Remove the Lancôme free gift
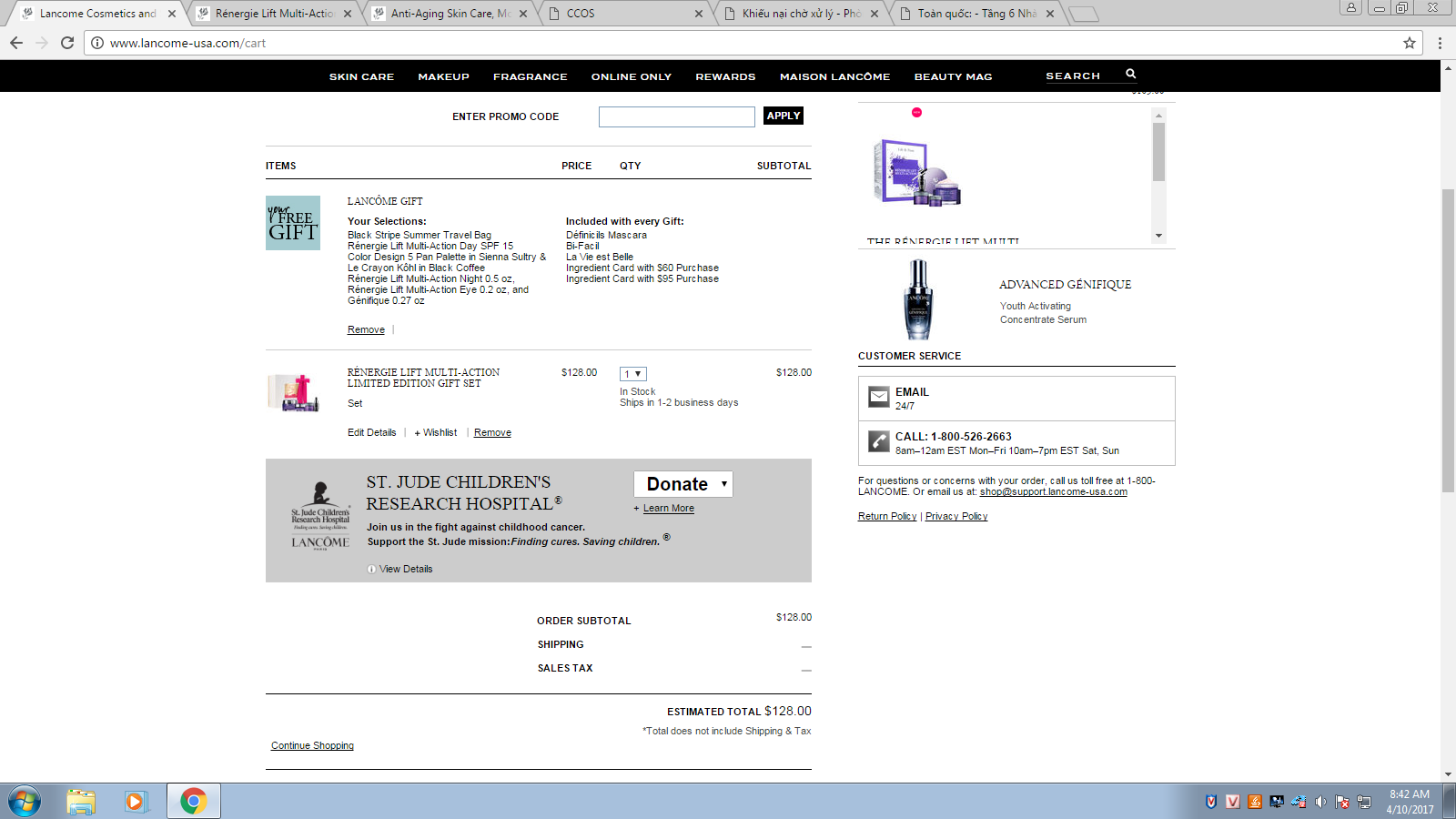The height and width of the screenshot is (819, 1456). (366, 330)
